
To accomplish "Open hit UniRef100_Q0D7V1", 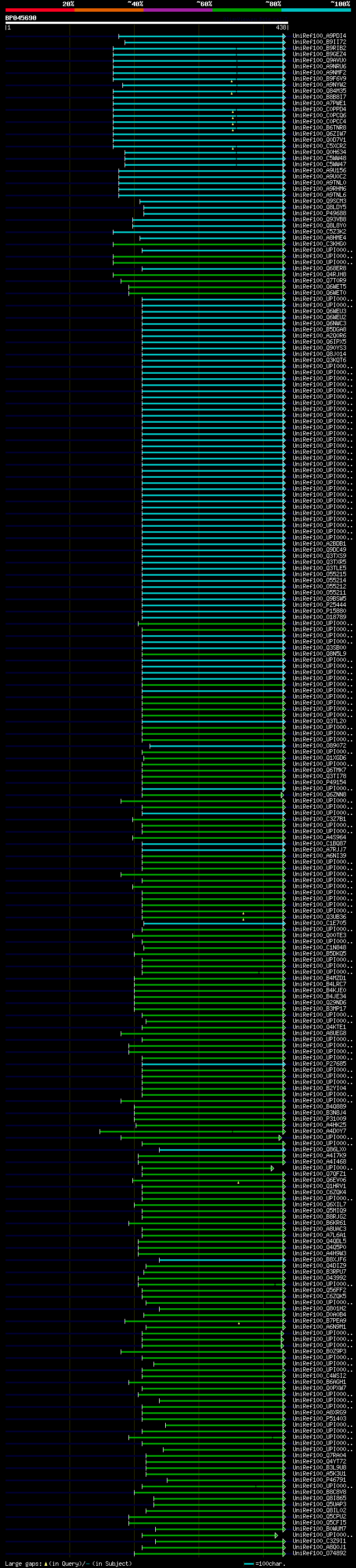I will pyautogui.click(x=319, y=140).
